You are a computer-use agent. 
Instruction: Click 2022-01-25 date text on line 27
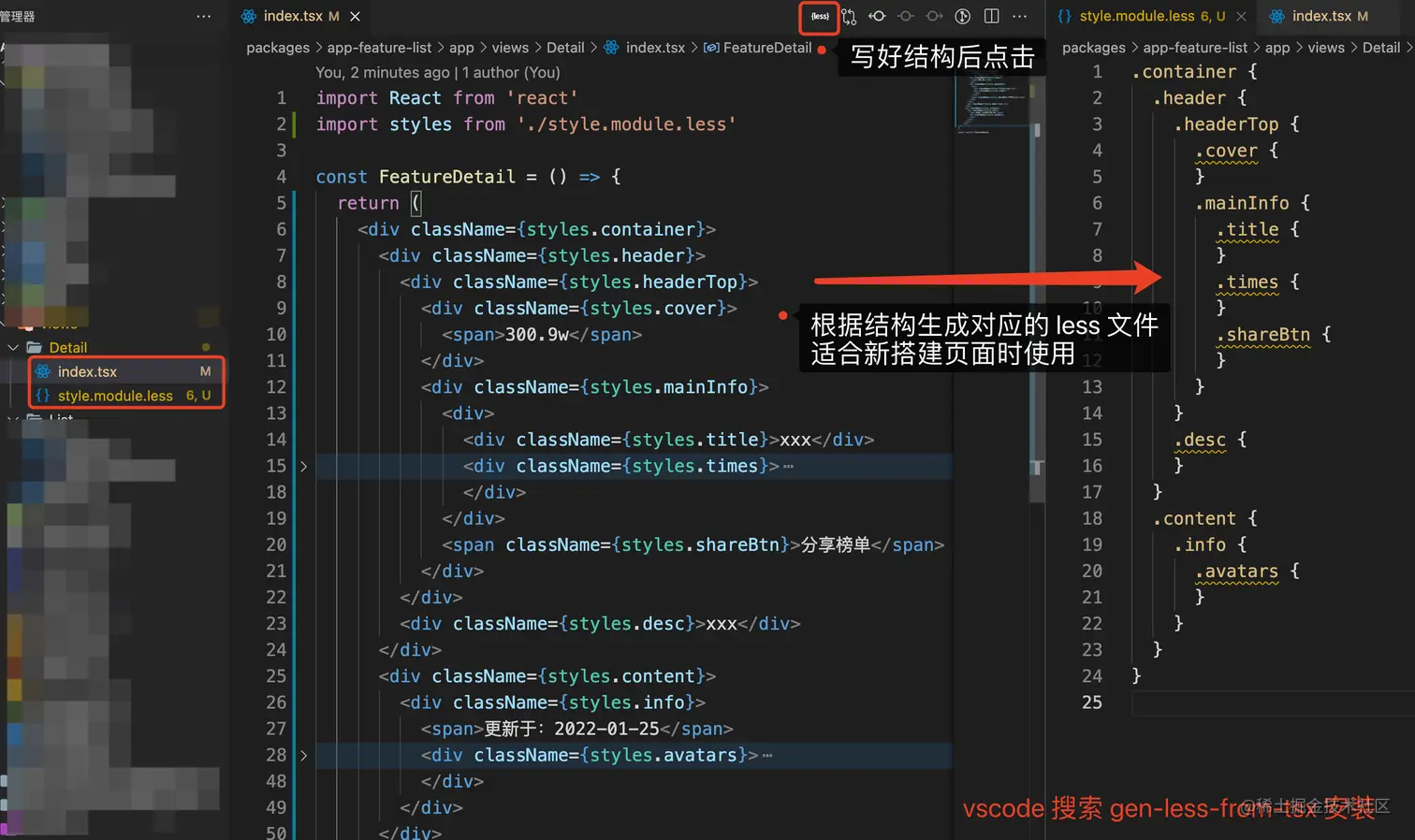pos(606,729)
